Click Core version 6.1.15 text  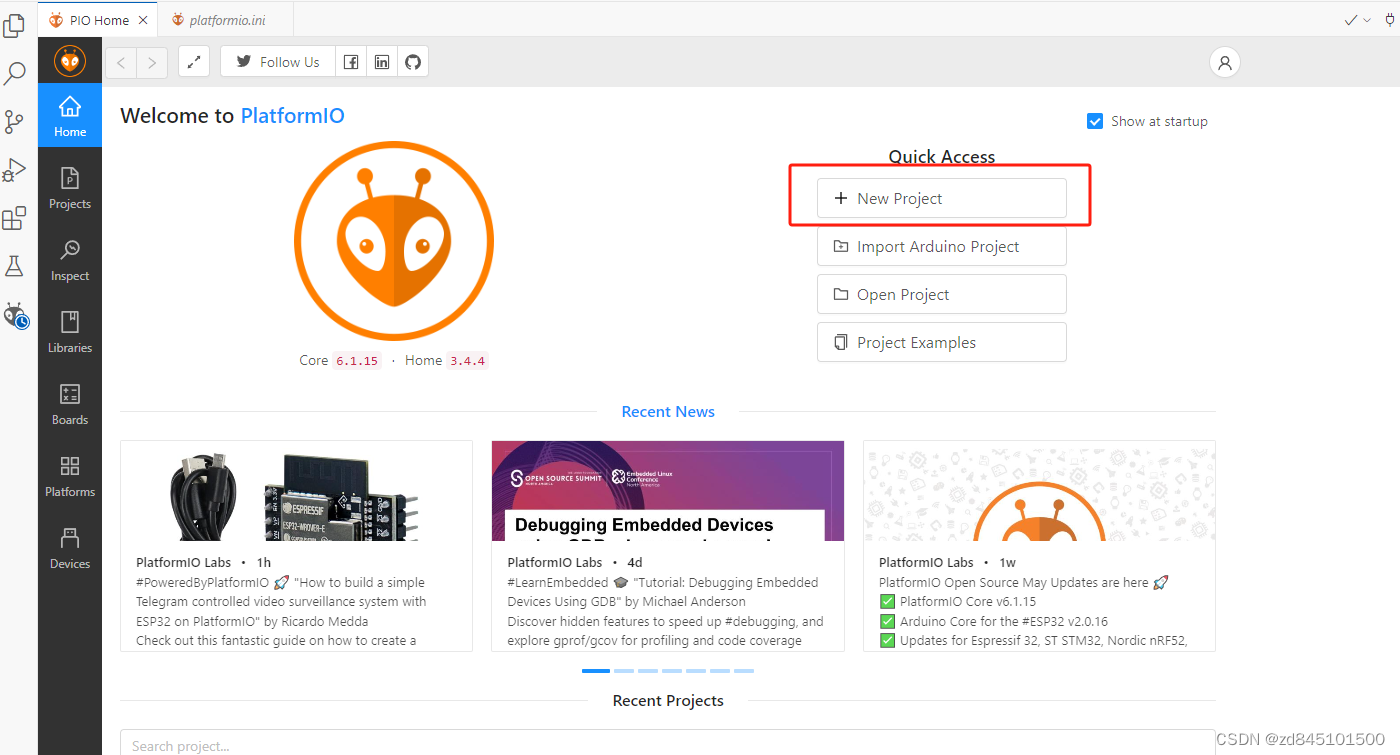point(357,361)
